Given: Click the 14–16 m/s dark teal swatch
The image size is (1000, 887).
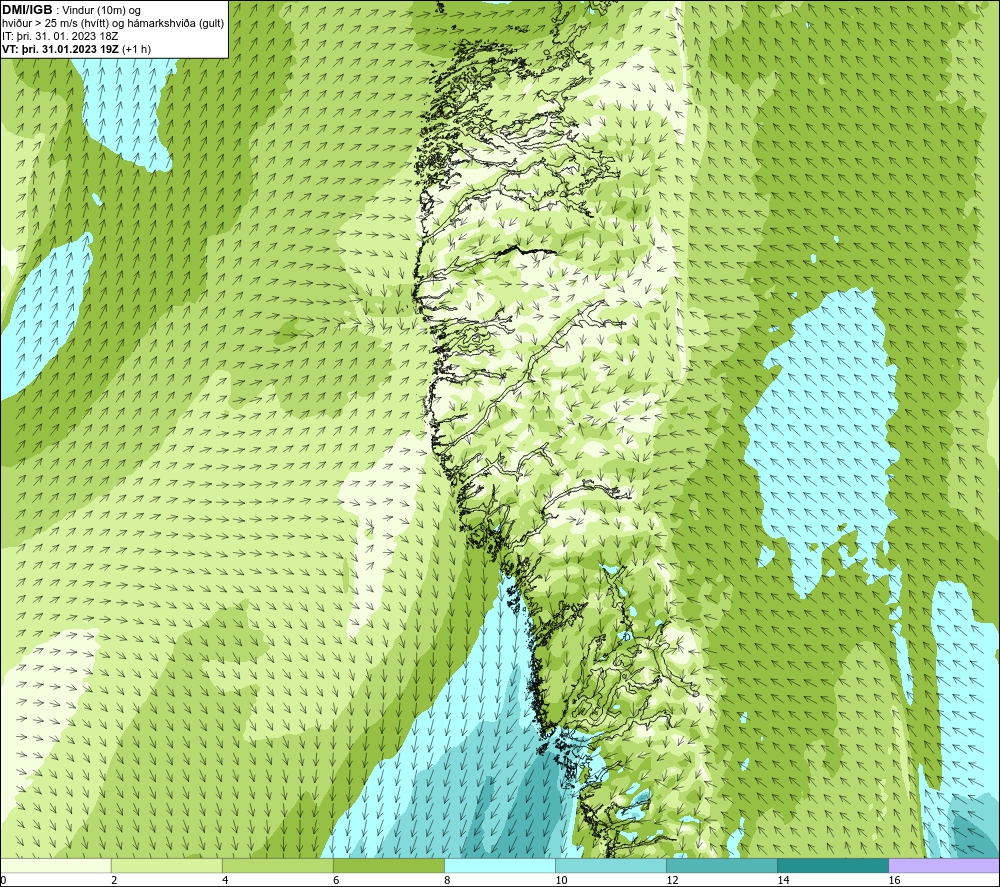Looking at the screenshot, I should click(833, 865).
